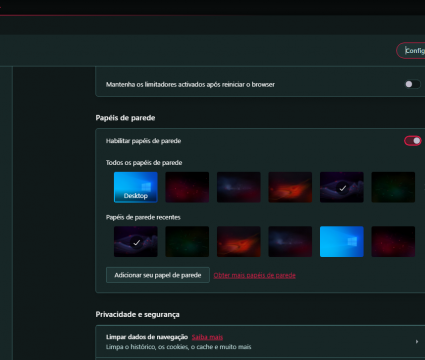This screenshot has height=360, width=425.
Task: Click 'Todos os papéis de parede' label
Action: (x=144, y=163)
